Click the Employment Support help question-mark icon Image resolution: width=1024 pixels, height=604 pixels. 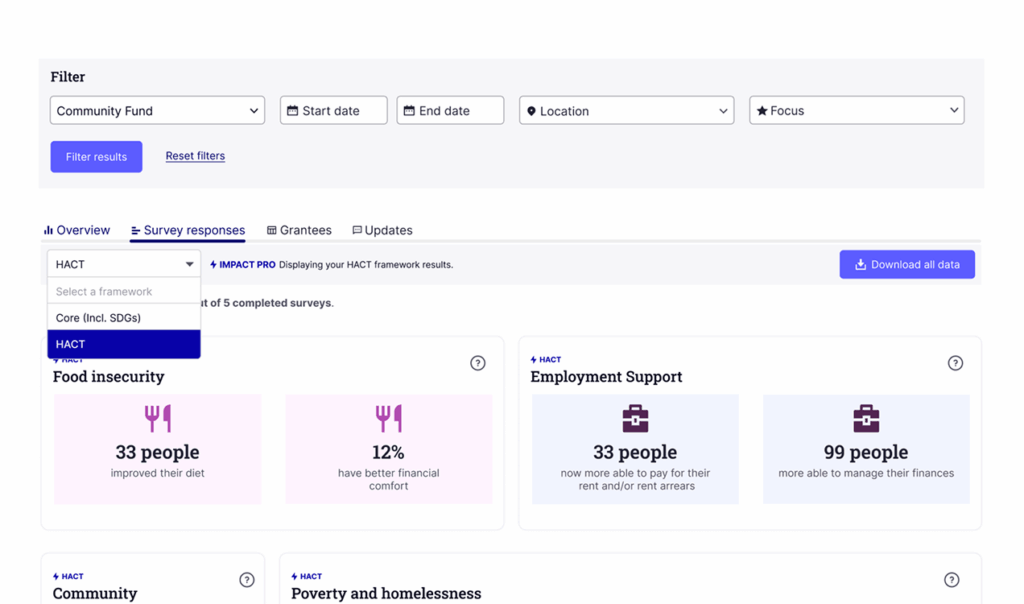(x=955, y=363)
